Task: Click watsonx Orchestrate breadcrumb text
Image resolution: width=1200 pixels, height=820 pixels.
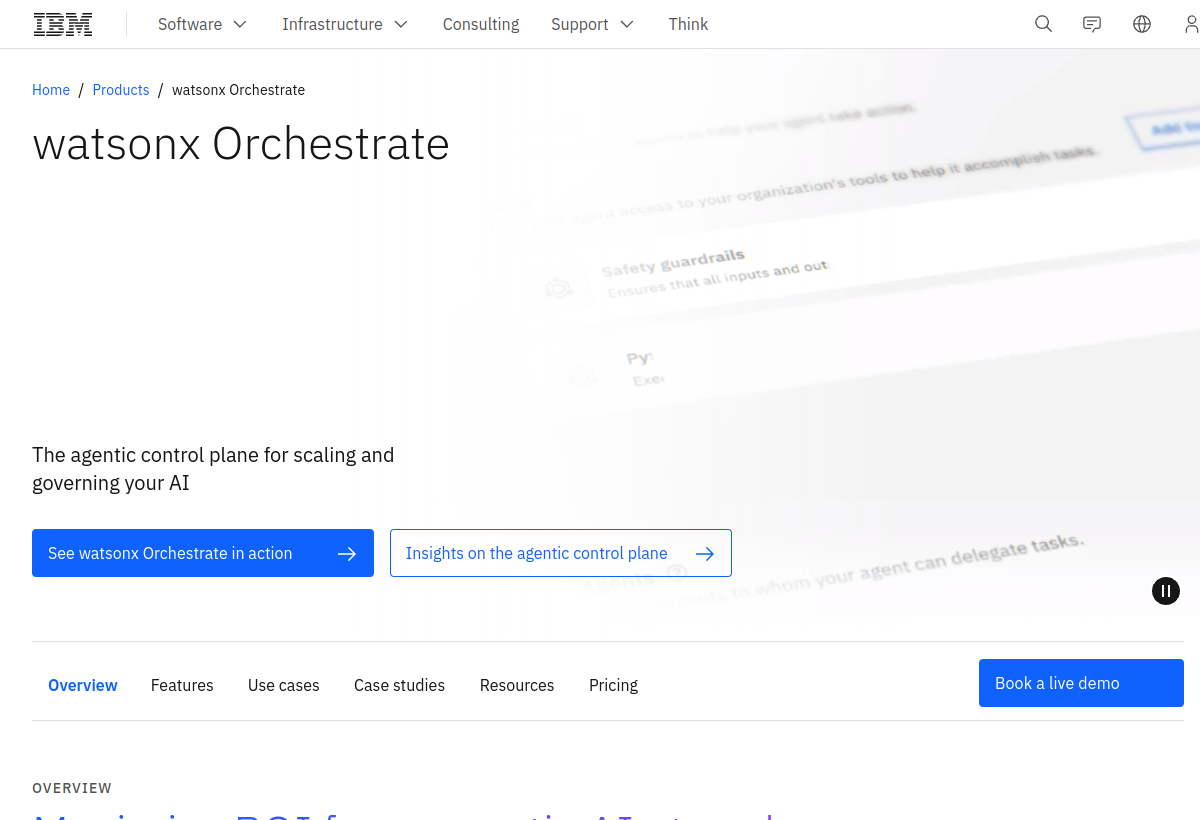Action: [238, 90]
